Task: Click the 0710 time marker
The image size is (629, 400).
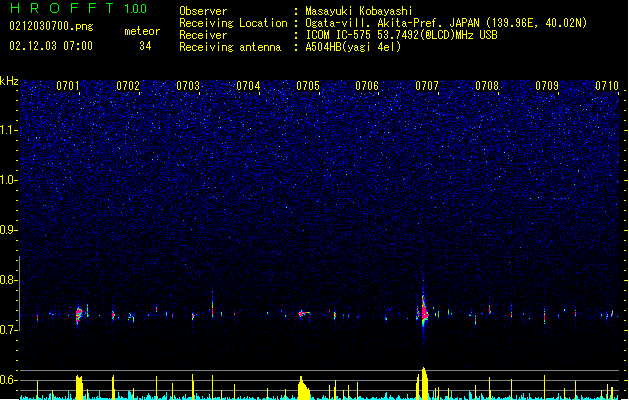Action: coord(607,86)
